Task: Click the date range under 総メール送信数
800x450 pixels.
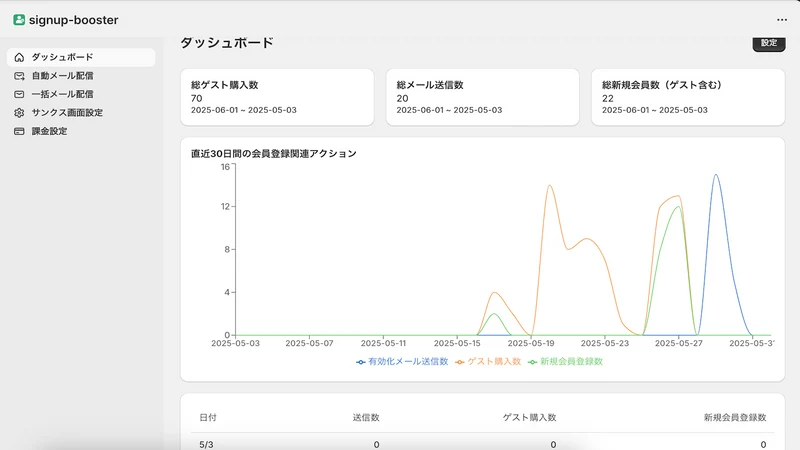Action: (449, 110)
